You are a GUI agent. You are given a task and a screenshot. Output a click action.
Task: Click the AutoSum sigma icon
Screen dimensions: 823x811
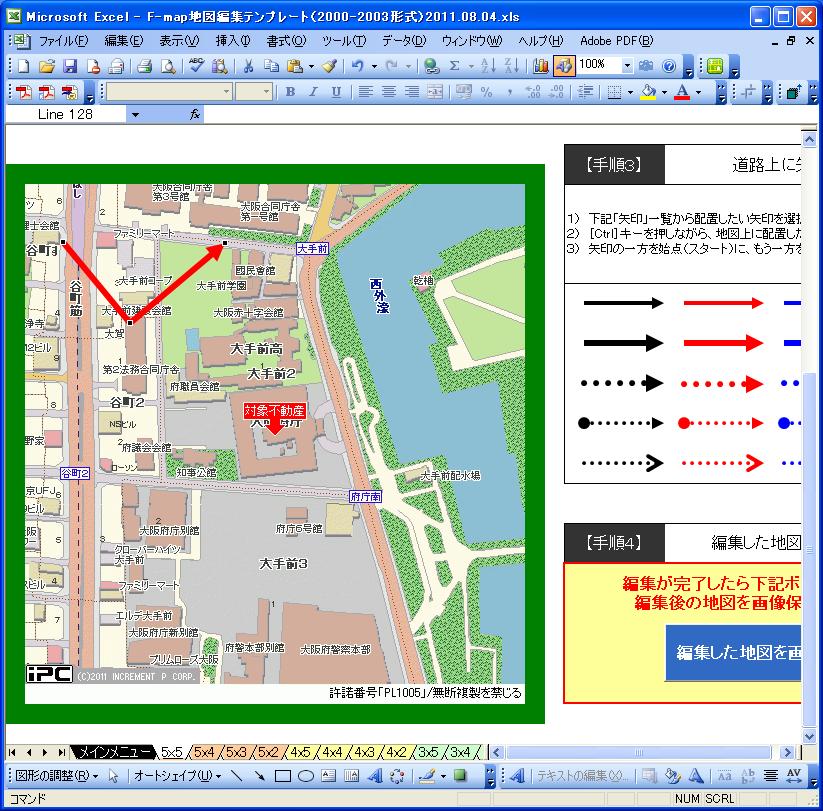455,66
